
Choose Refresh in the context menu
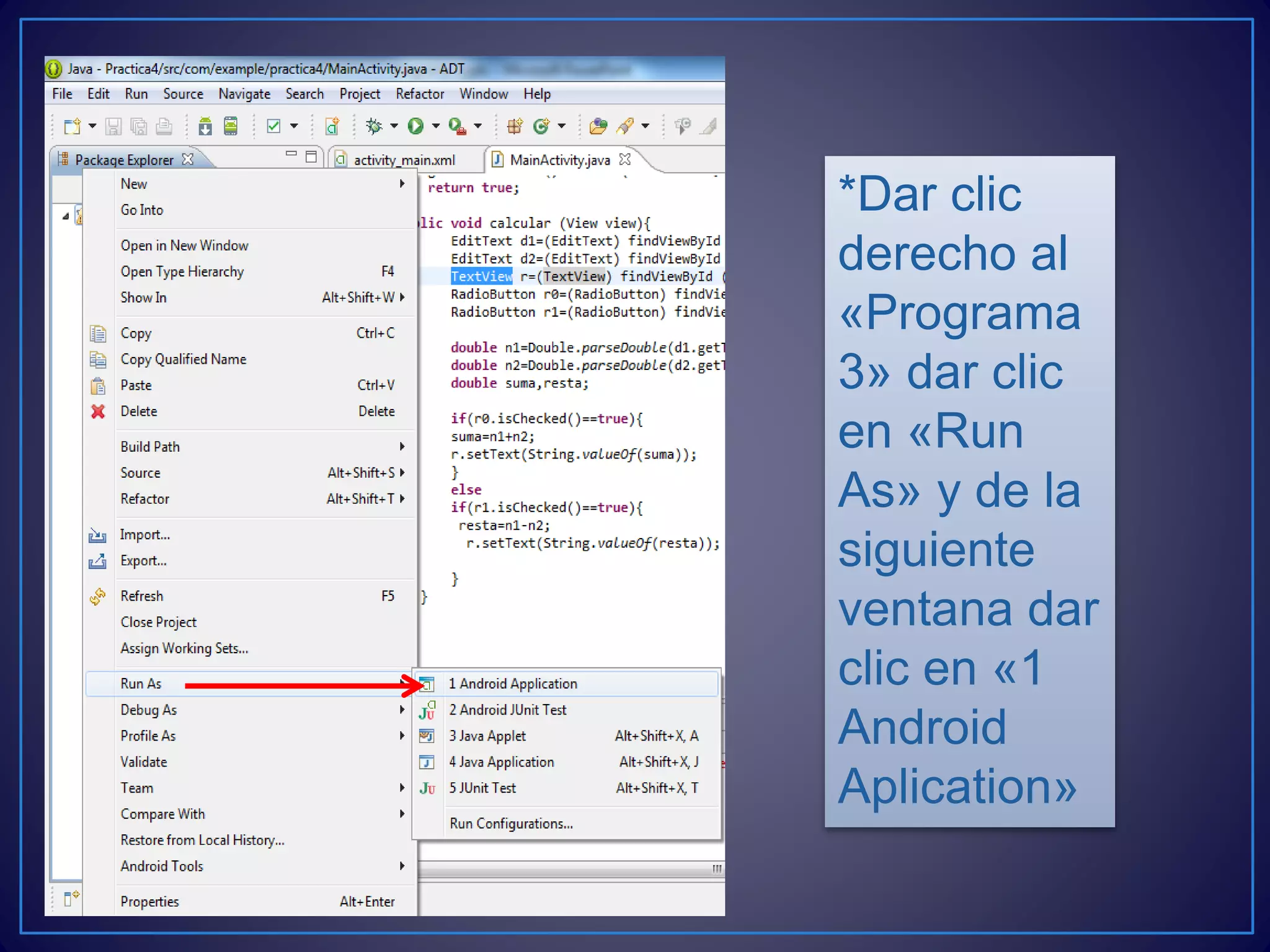click(x=250, y=596)
